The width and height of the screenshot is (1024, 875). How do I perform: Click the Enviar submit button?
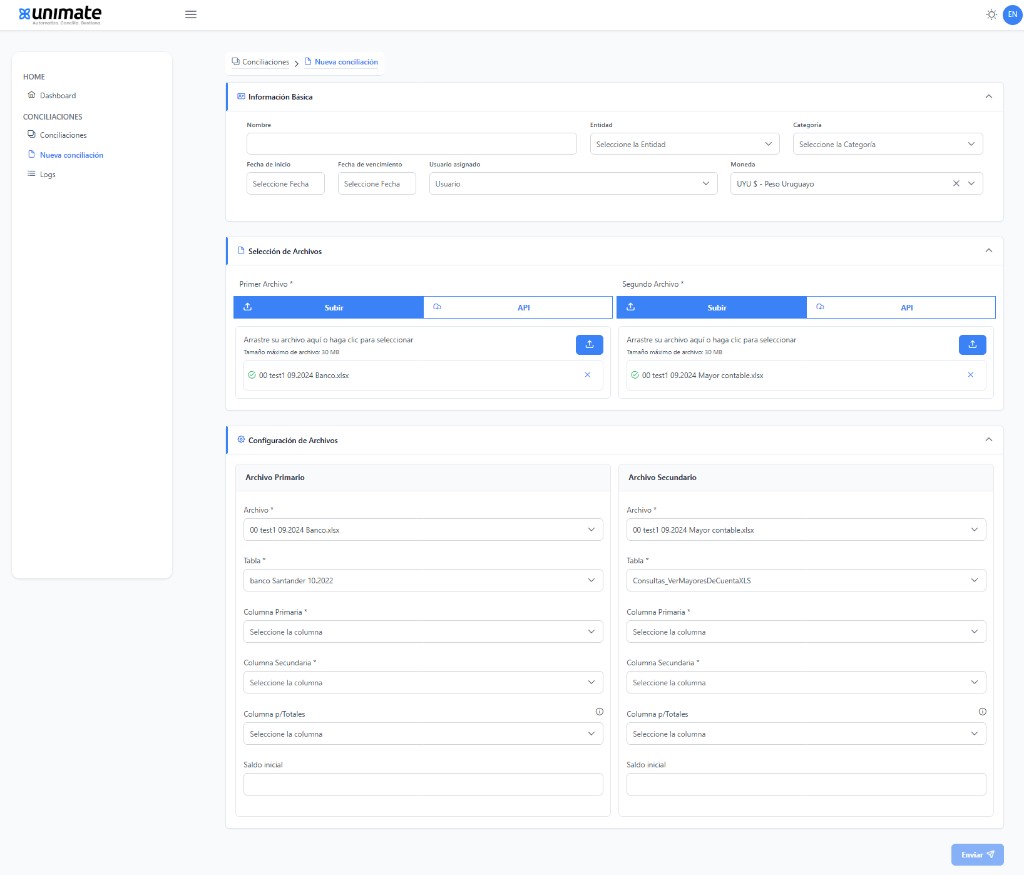click(977, 854)
